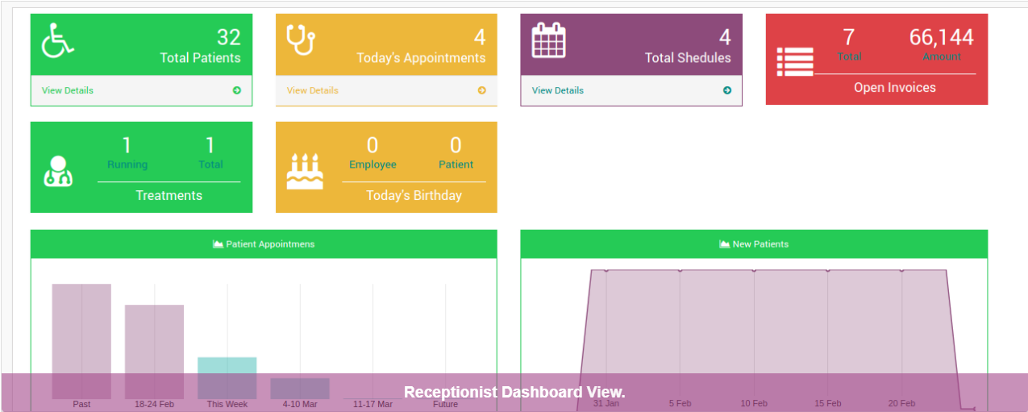Click the Employee birthday count
Screen dimensions: 1028x412
(372, 146)
